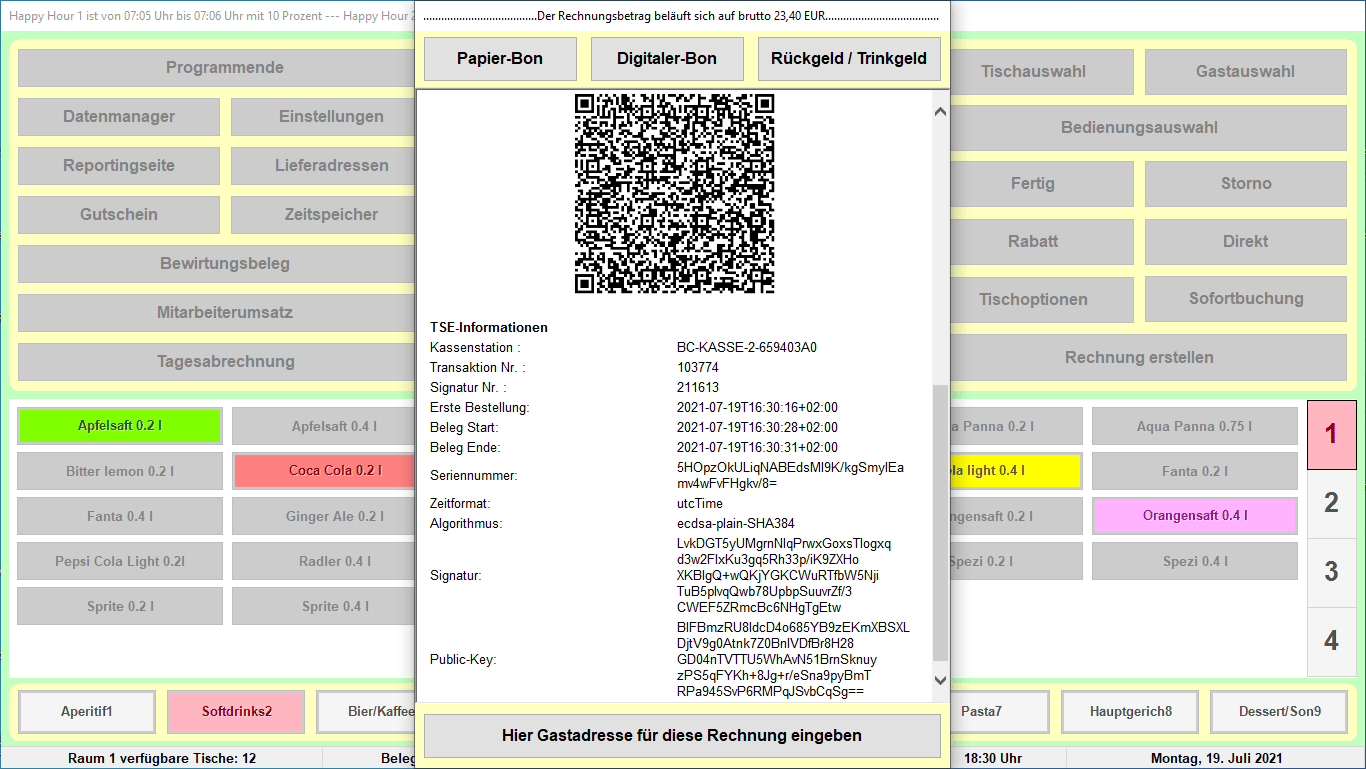Go to Reportingseite
Image resolution: width=1366 pixels, height=769 pixels.
click(119, 166)
